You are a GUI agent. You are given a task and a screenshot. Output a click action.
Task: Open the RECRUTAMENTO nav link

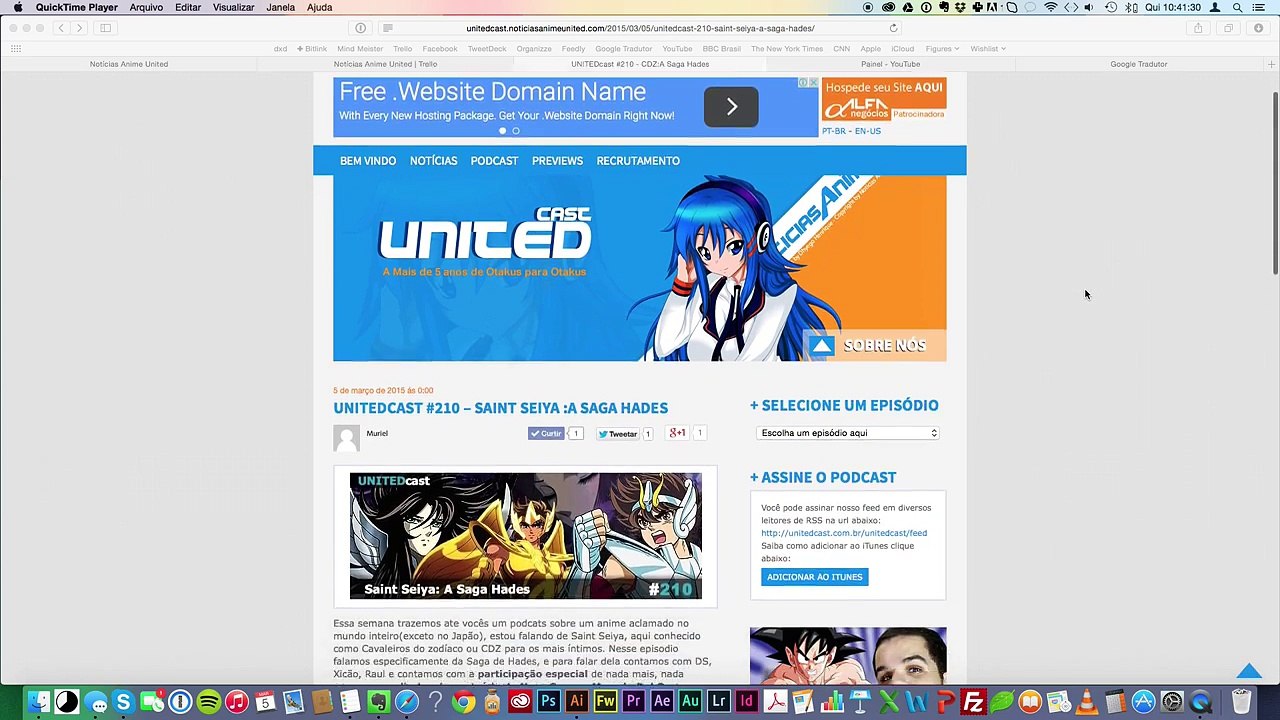(638, 161)
